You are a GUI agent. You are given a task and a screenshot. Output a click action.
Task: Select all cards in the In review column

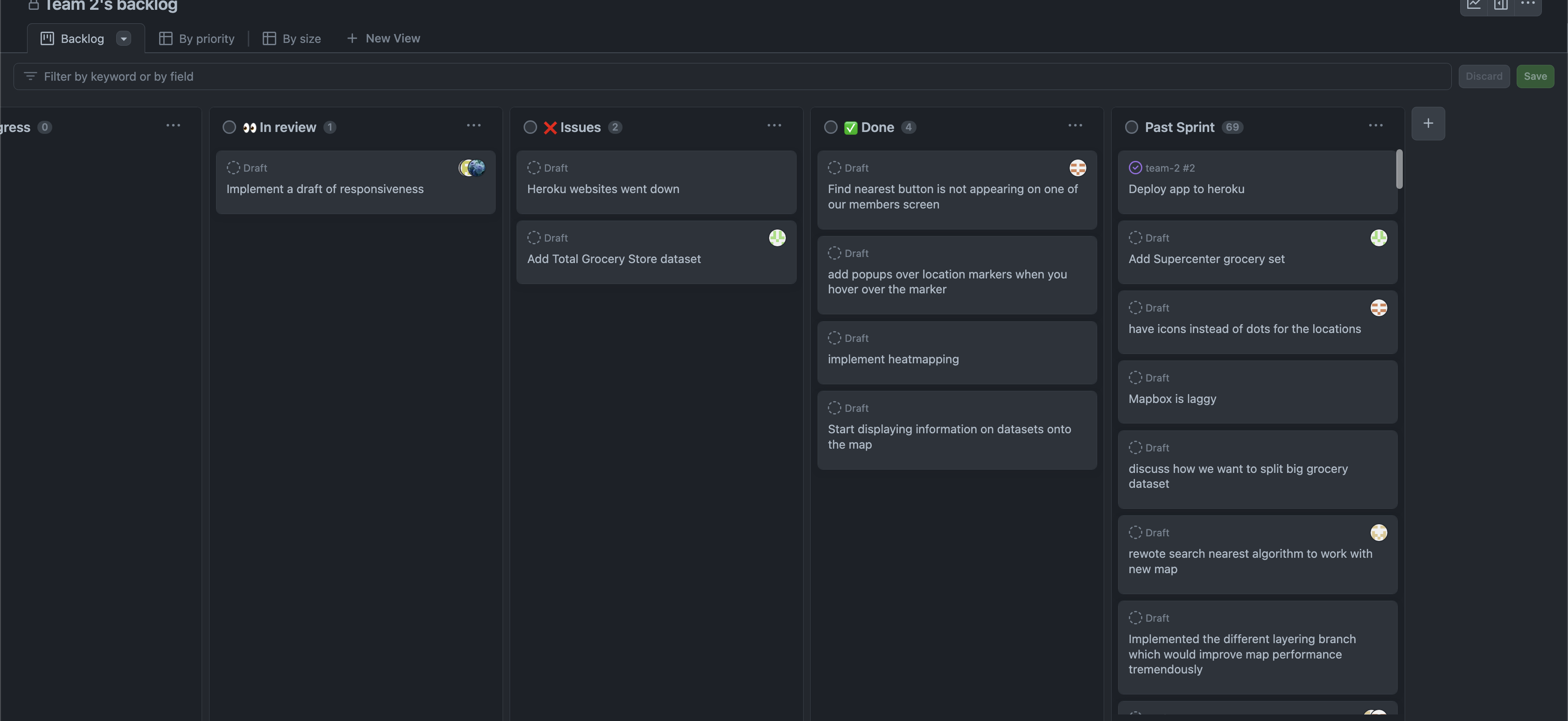tap(230, 127)
